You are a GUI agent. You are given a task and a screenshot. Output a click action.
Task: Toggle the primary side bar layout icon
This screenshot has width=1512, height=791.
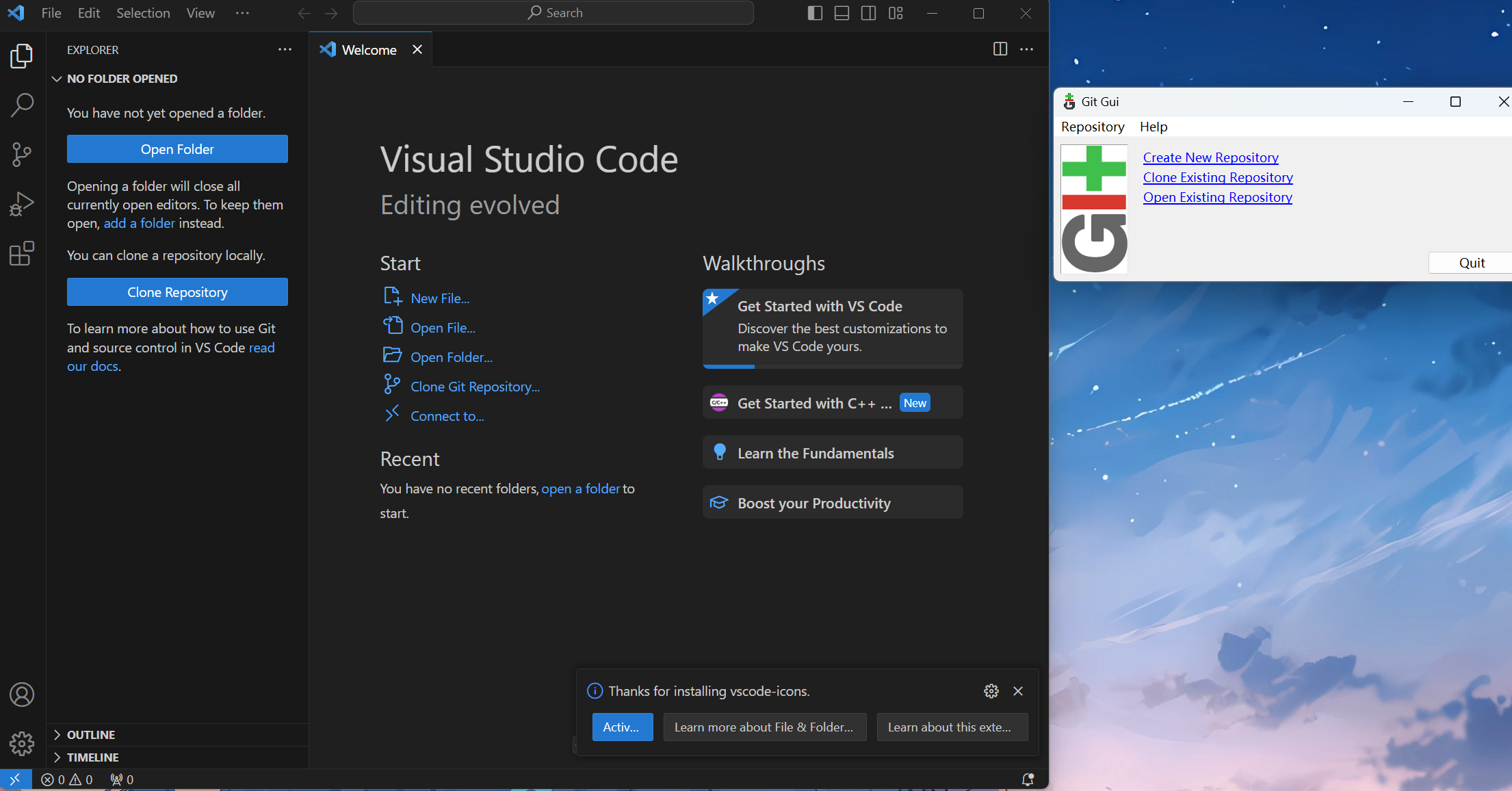coord(815,13)
